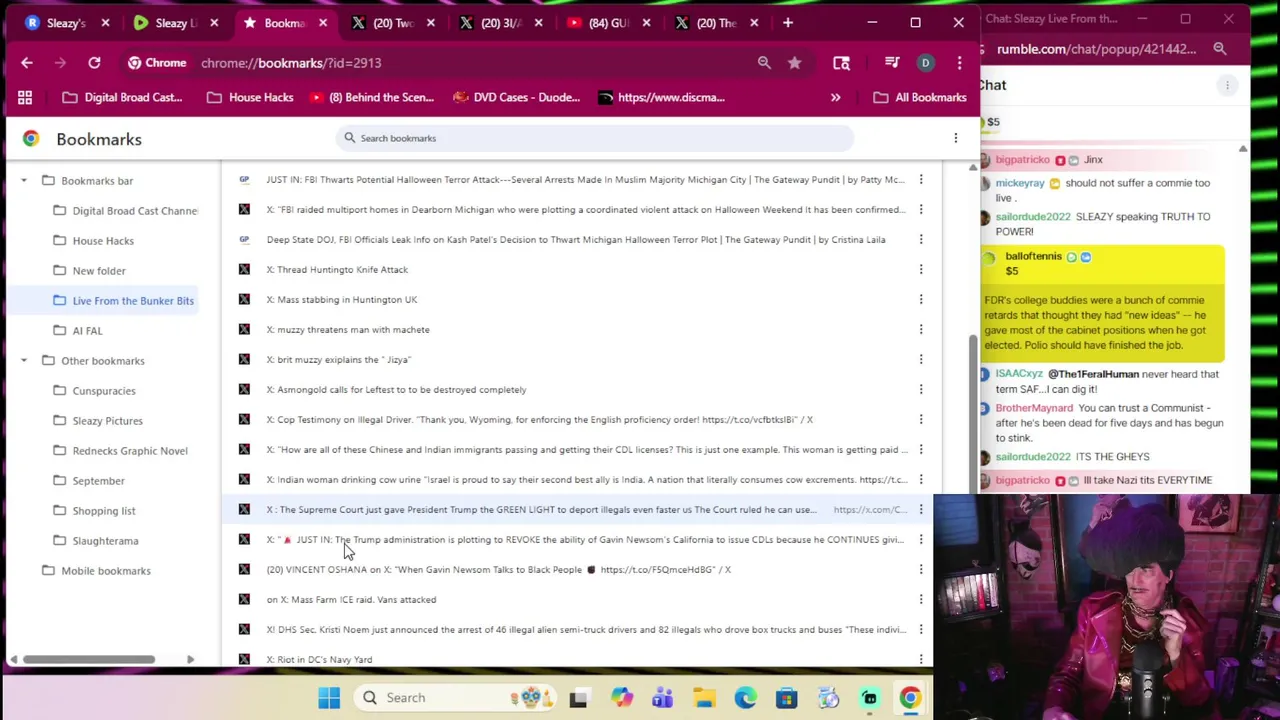This screenshot has height=720, width=1280.
Task: Click the sidebar horizontal scrollbar thumb
Action: (x=89, y=659)
